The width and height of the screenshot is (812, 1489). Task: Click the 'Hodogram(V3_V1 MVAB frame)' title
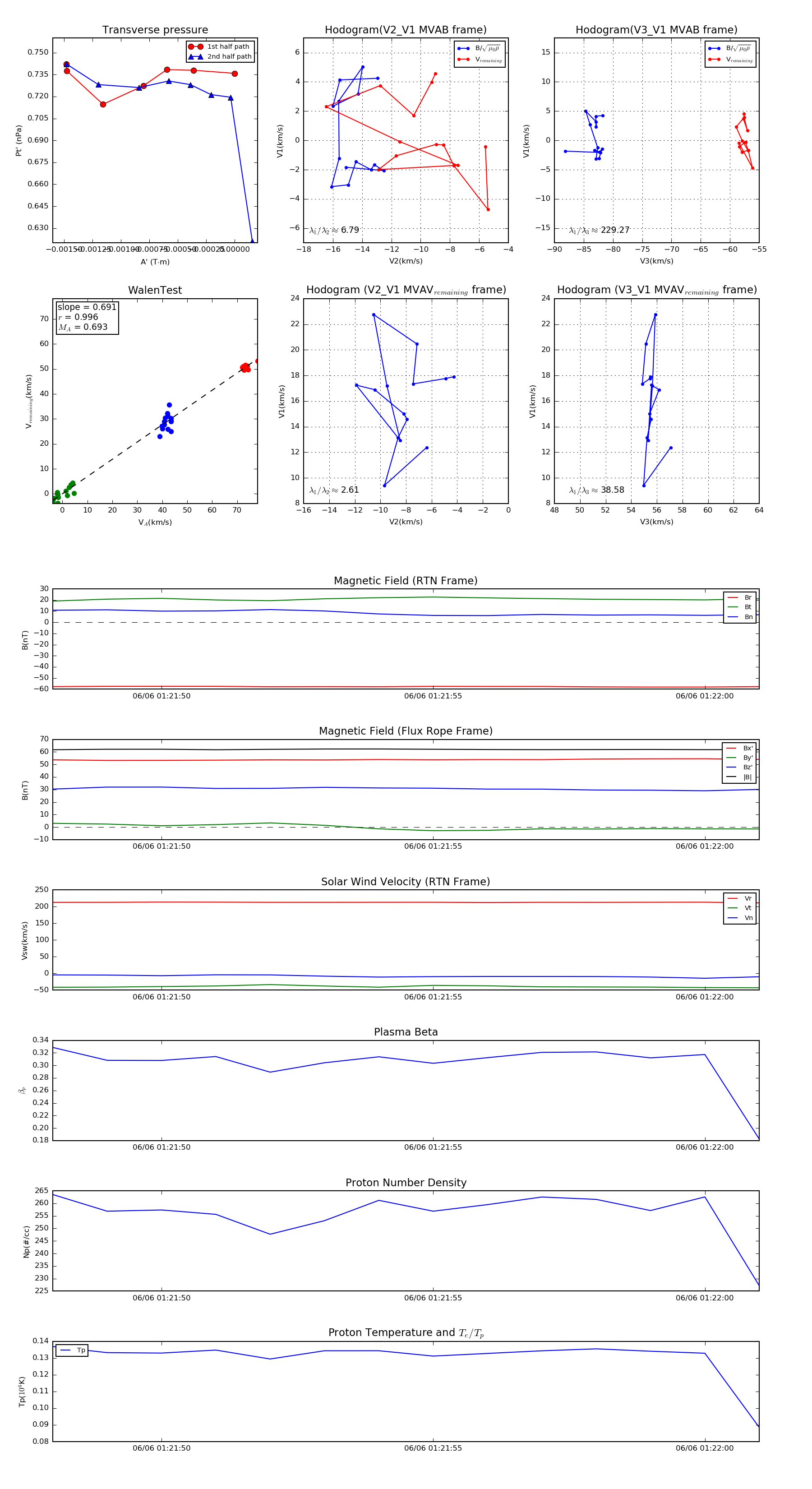click(x=656, y=29)
